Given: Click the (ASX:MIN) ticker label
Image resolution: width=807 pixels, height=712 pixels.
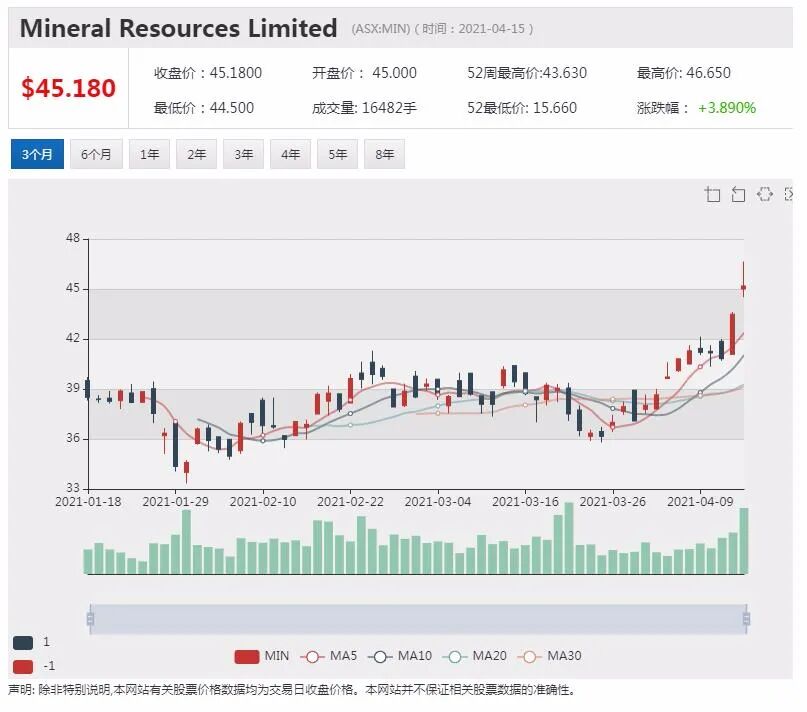Looking at the screenshot, I should tap(381, 29).
